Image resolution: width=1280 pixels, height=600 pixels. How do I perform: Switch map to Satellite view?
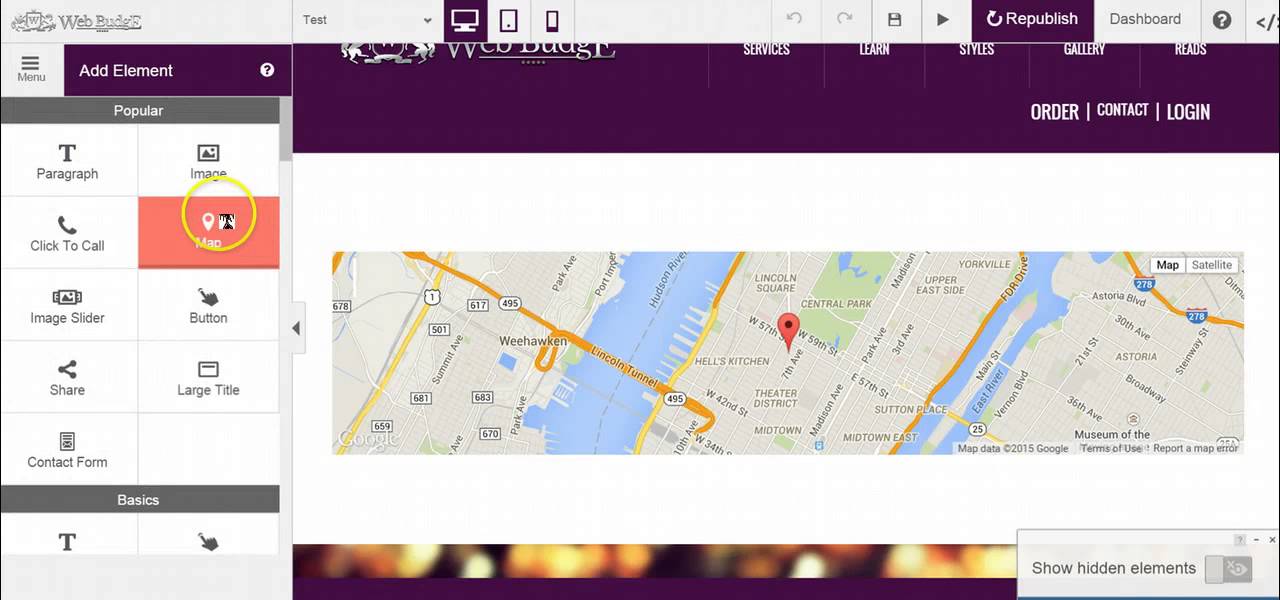coord(1212,265)
